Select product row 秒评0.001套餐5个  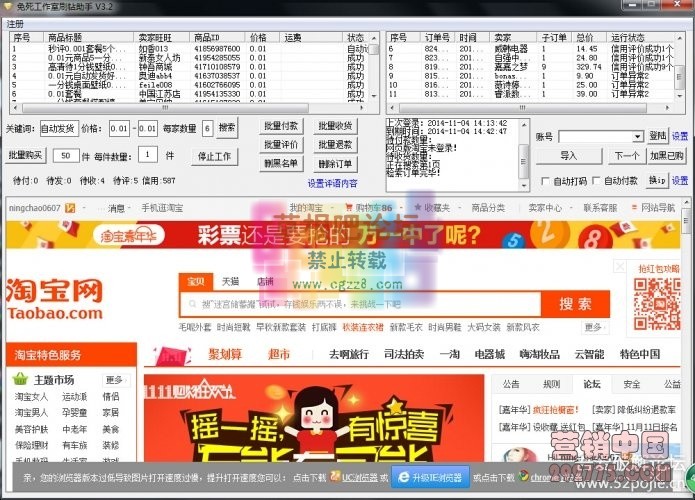[189, 49]
